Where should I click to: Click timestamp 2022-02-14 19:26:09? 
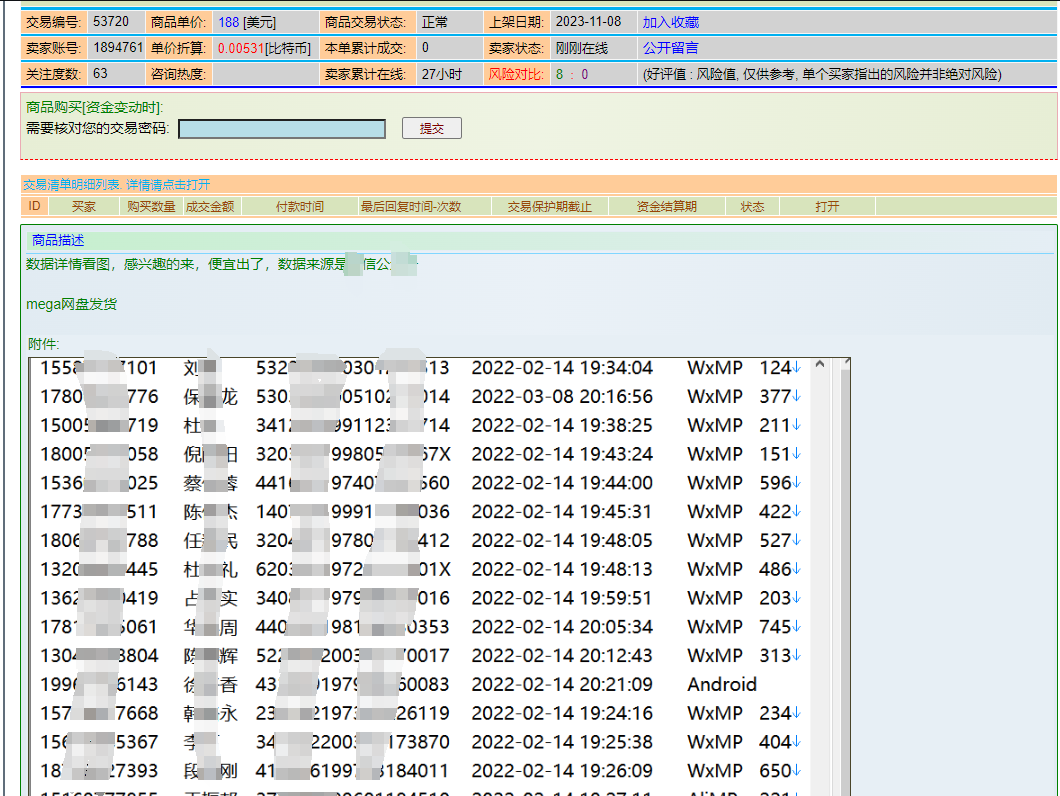[x=562, y=771]
